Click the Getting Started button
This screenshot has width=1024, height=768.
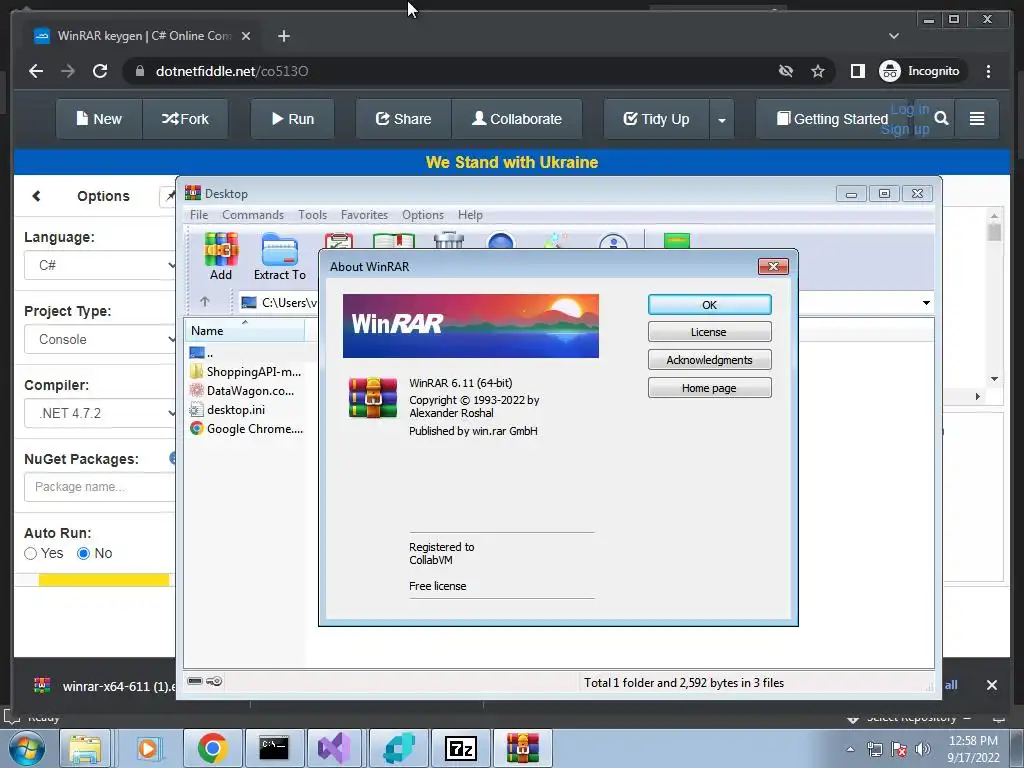(x=833, y=119)
